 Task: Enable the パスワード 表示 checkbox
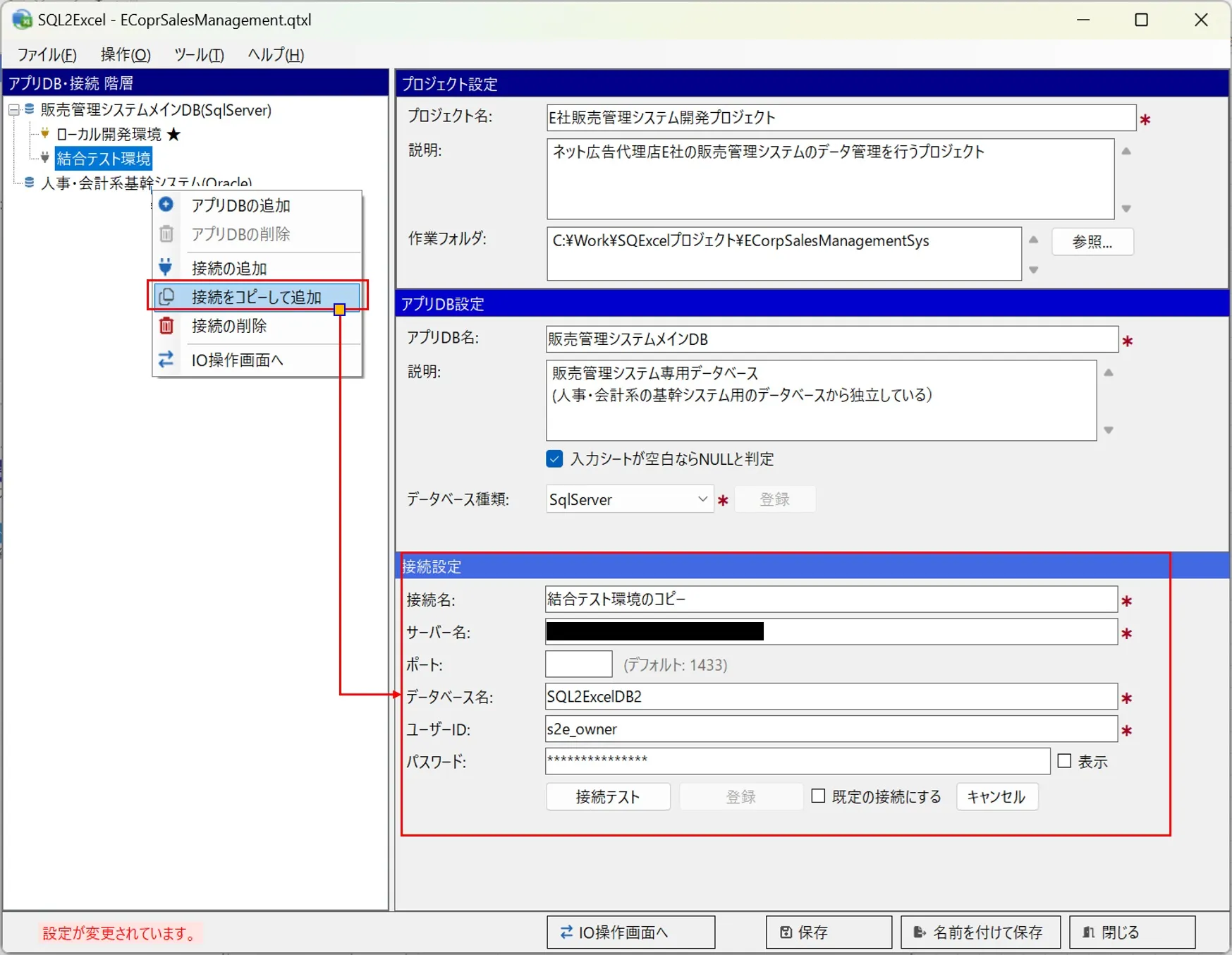point(1065,761)
